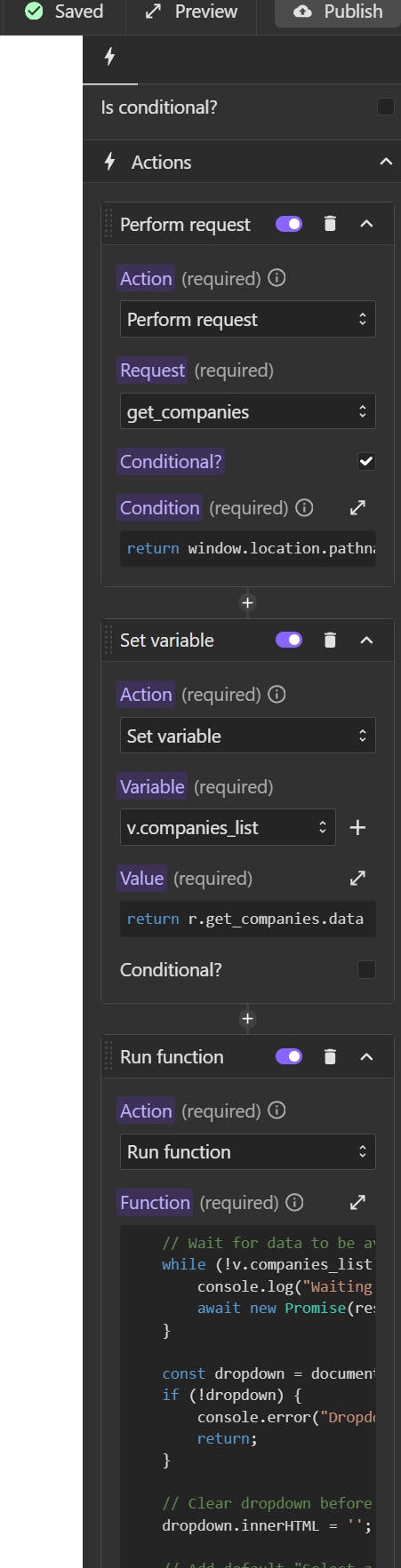Switch to the lightning bolt tab
The image size is (401, 1568).
(110, 58)
